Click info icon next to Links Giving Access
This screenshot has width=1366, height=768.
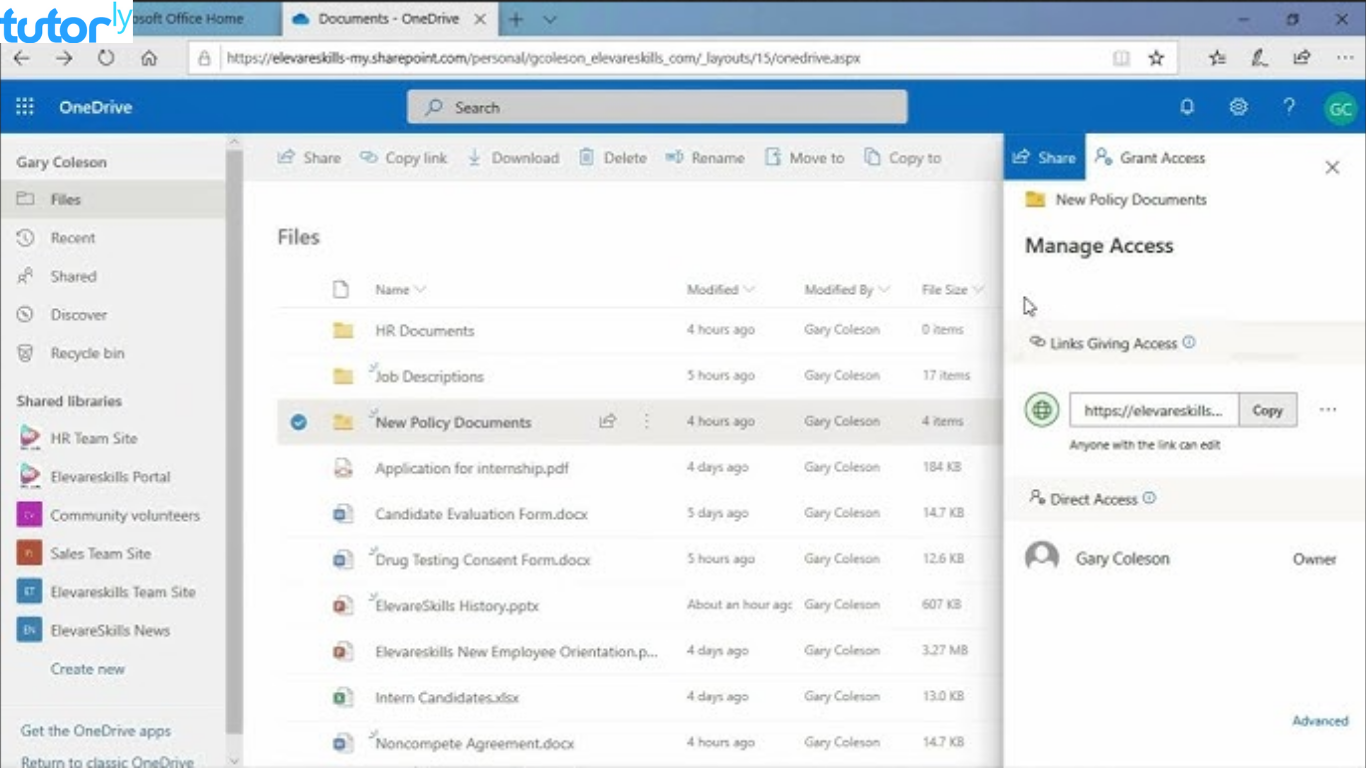[1189, 342]
